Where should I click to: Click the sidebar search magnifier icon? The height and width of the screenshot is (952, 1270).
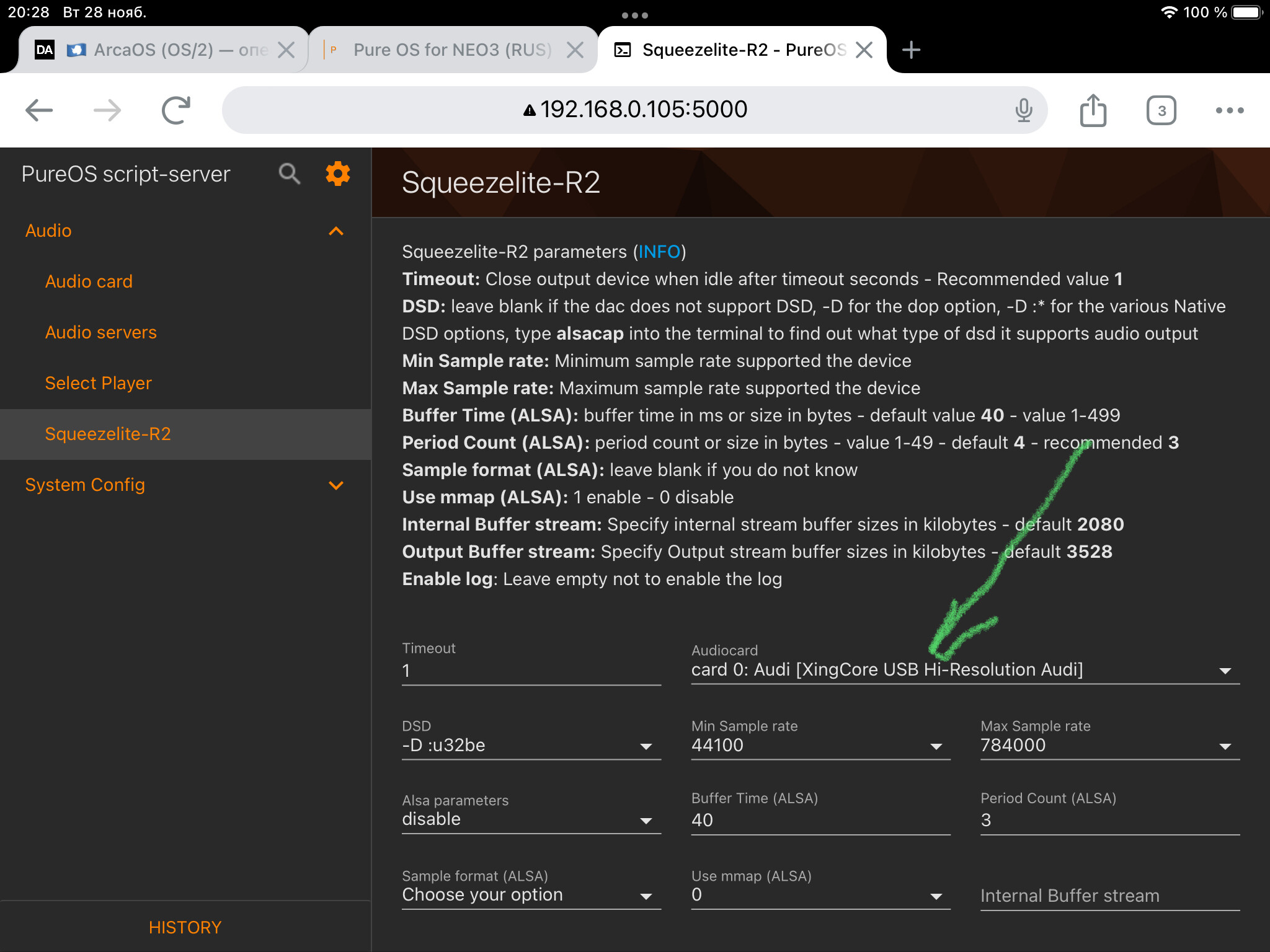pos(289,174)
